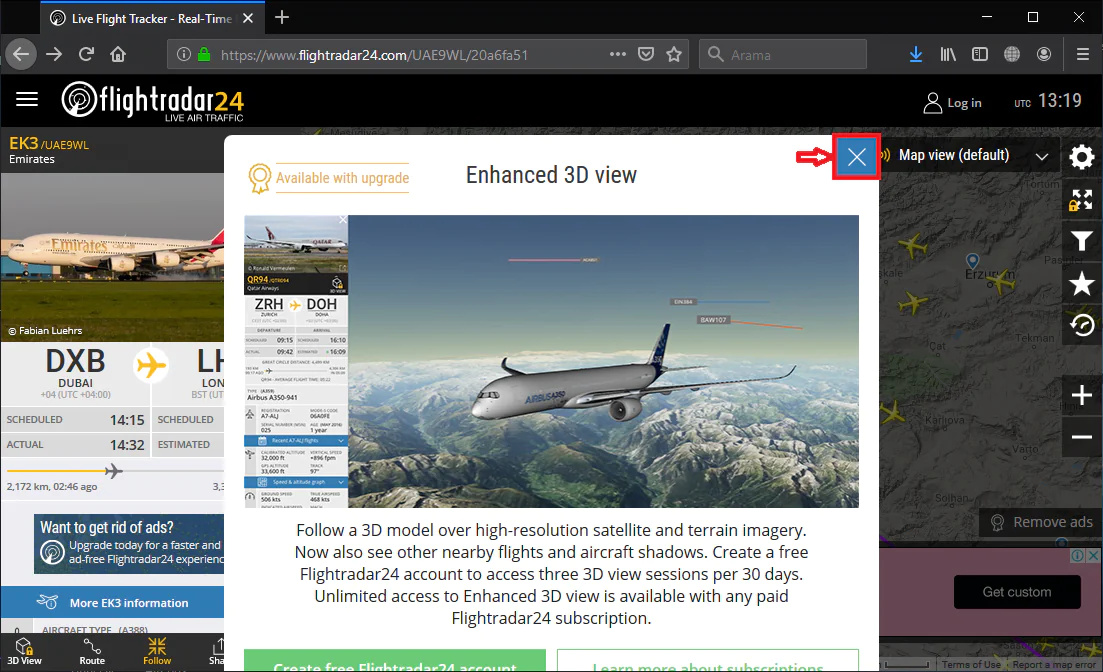The height and width of the screenshot is (672, 1103).
Task: Click the Enhanced 3D view preview image
Action: tap(552, 361)
